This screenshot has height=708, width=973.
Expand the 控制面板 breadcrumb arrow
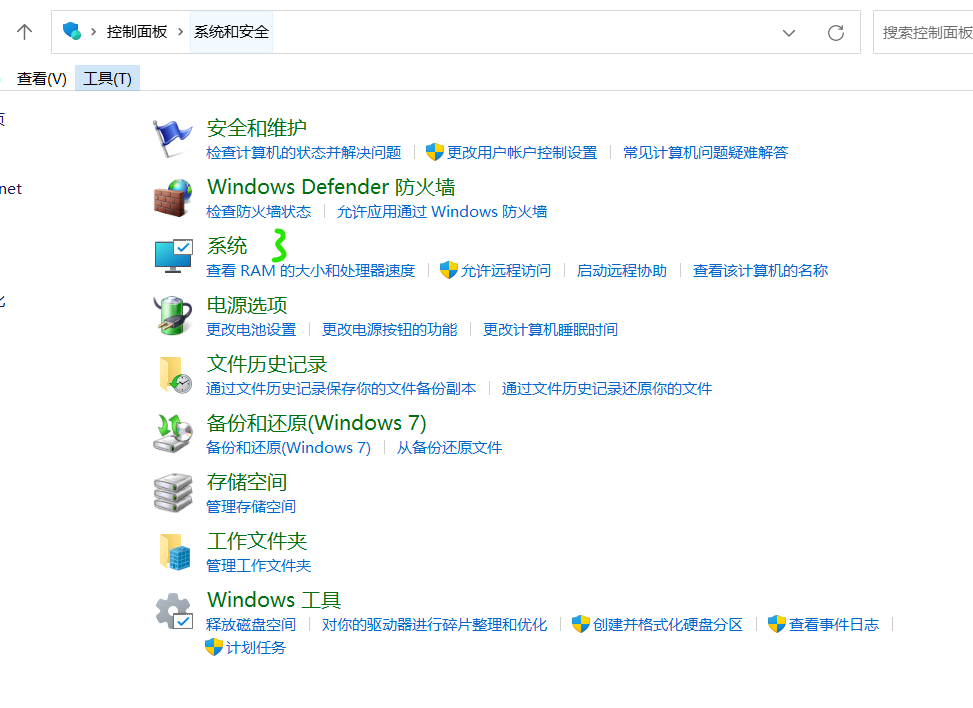click(181, 31)
